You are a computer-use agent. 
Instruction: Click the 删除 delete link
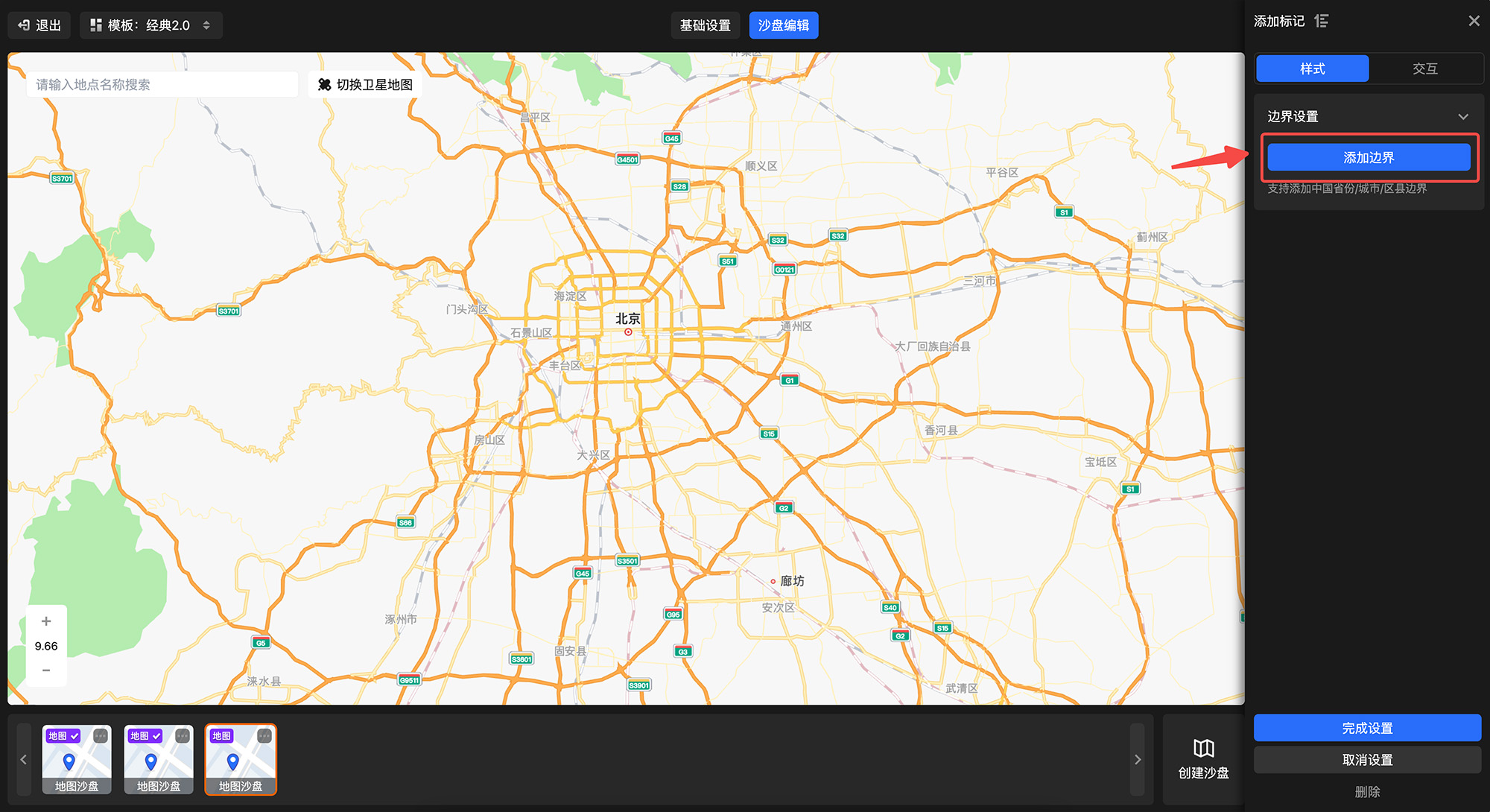click(x=1367, y=792)
